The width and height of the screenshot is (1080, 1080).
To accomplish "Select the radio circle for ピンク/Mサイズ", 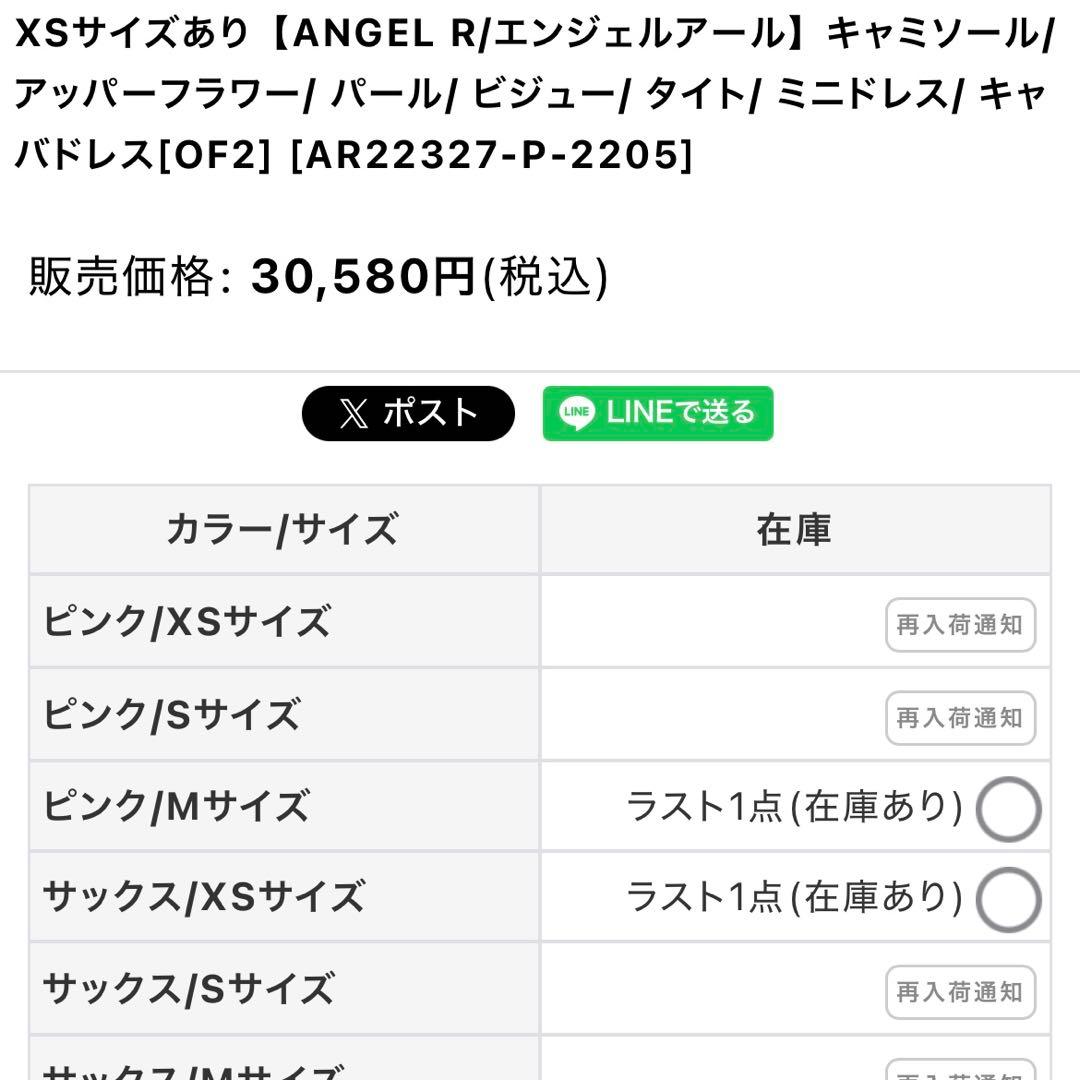I will click(1008, 810).
